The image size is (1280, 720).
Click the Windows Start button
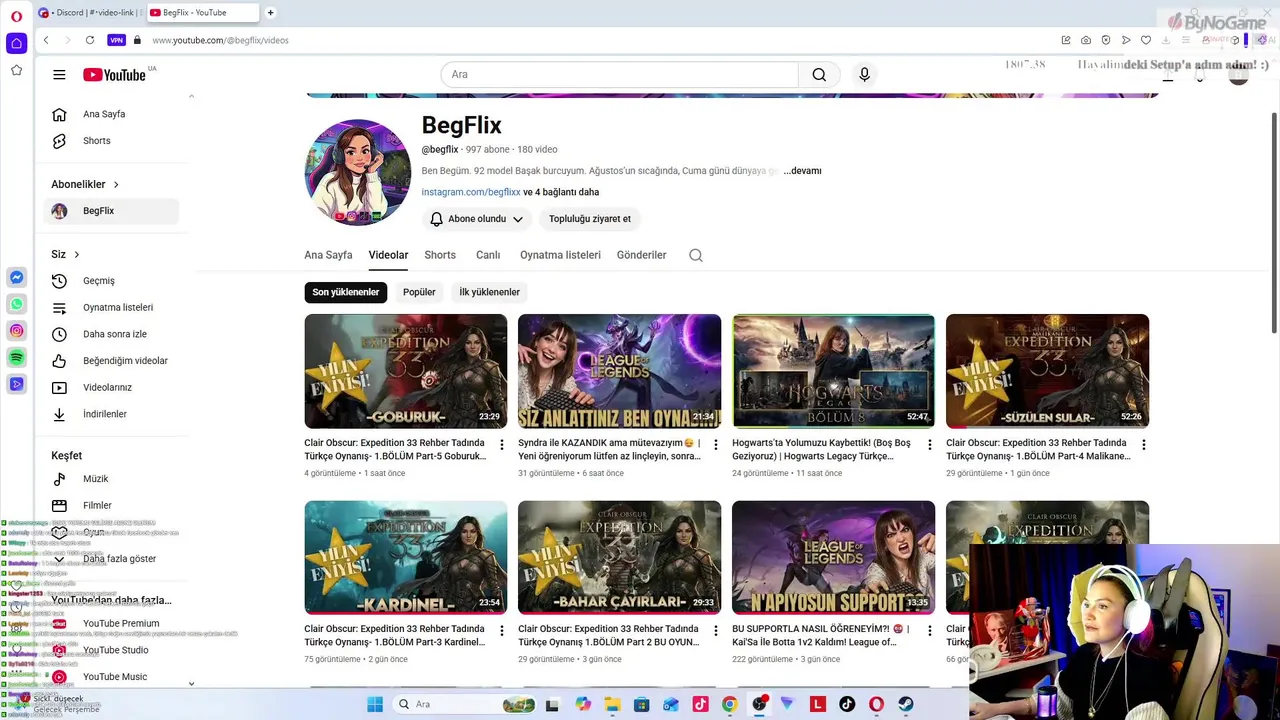(375, 704)
